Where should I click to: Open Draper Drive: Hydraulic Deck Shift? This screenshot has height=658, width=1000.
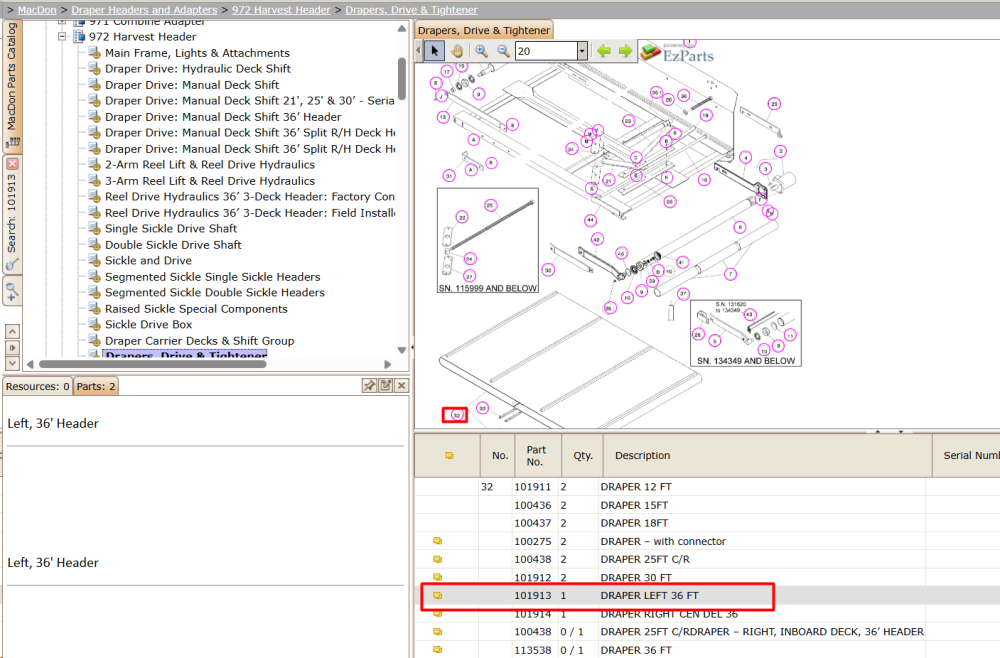[x=198, y=68]
